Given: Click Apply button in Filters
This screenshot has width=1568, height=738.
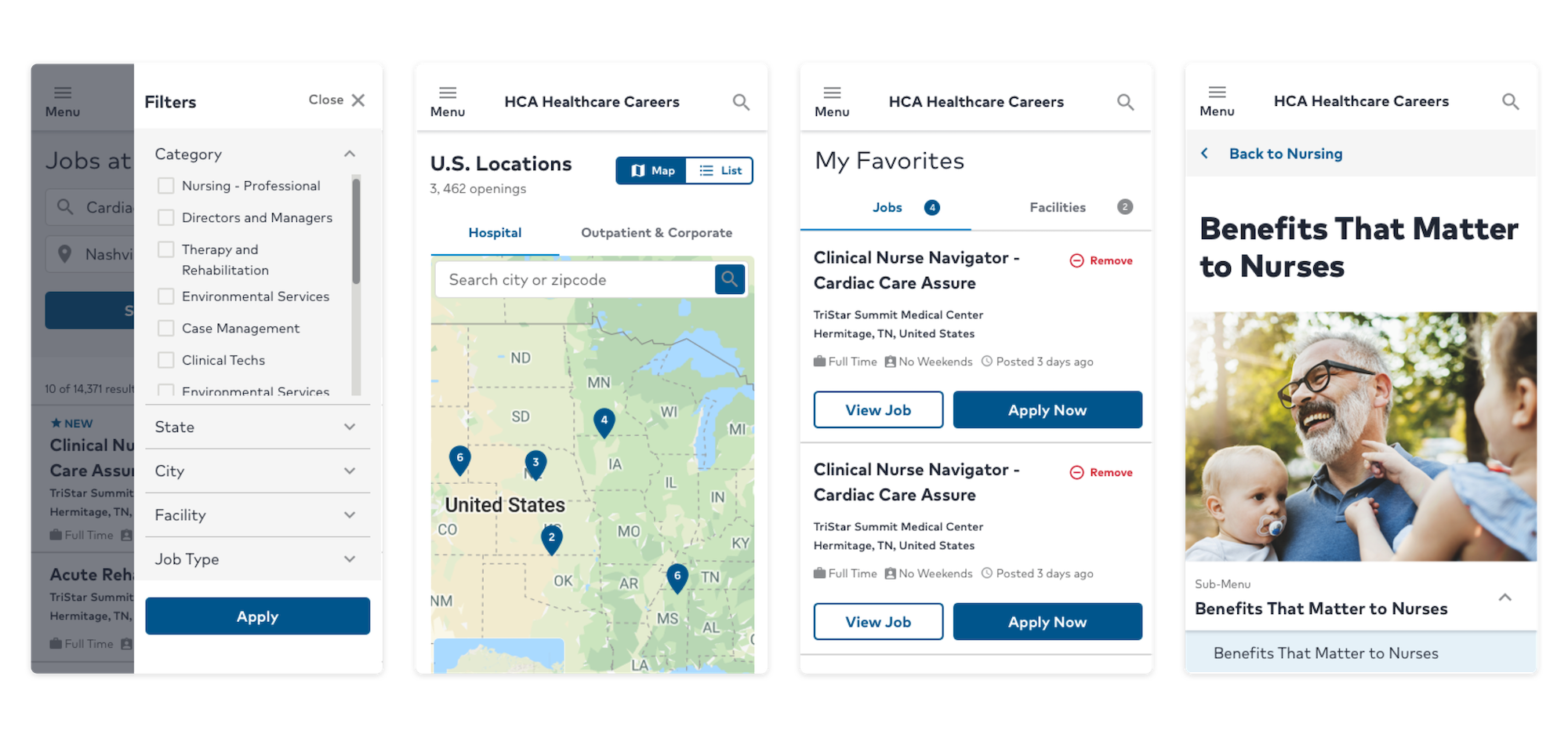Looking at the screenshot, I should point(257,616).
